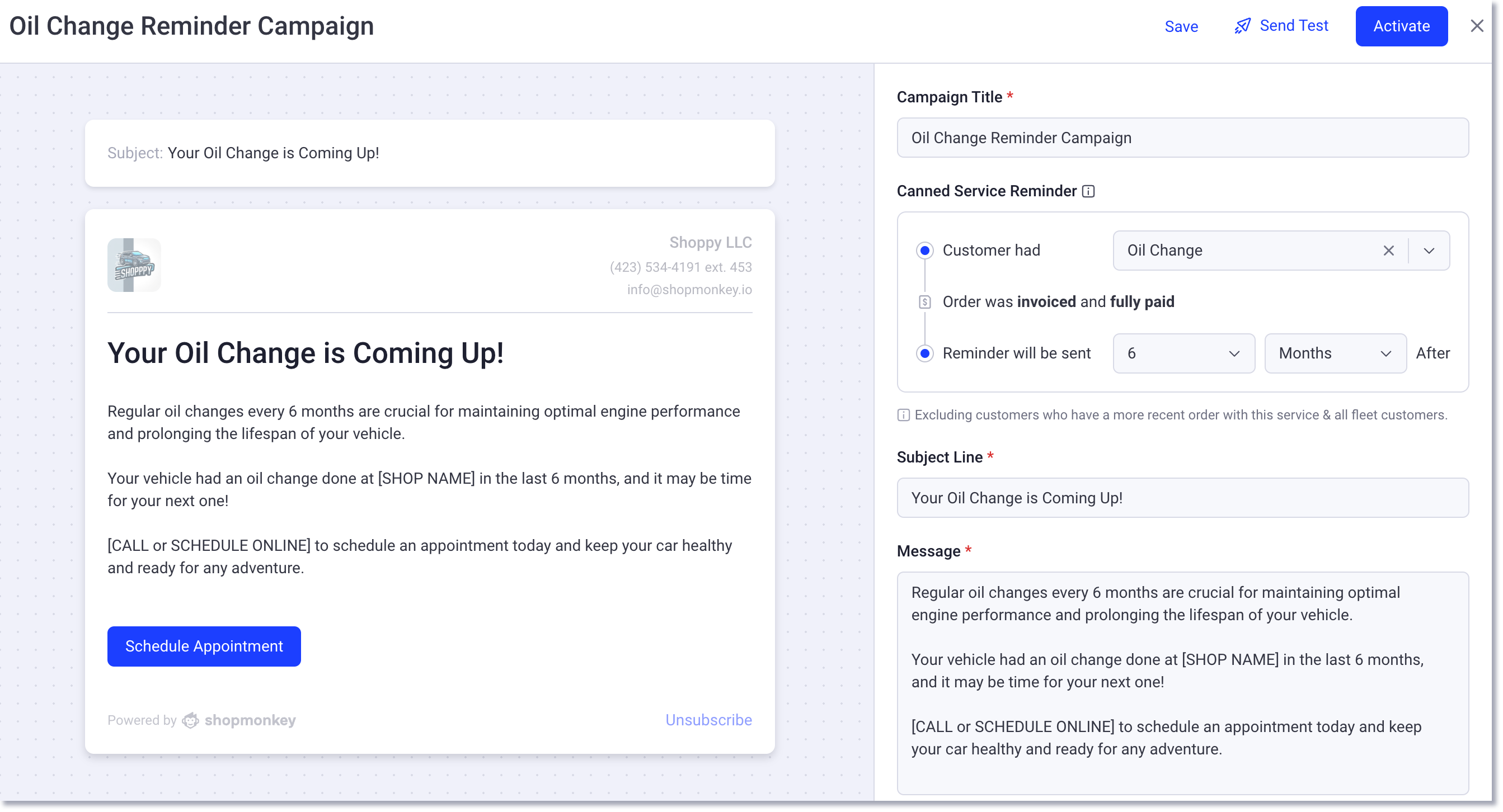
Task: Open the Months unit dropdown
Action: pos(1335,354)
